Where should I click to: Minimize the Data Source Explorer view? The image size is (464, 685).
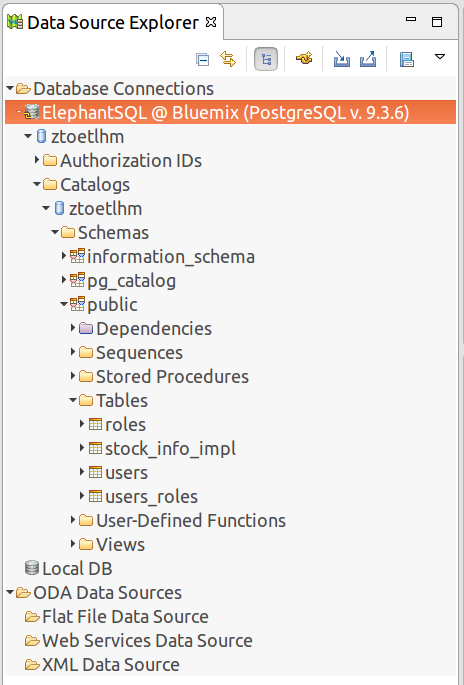click(411, 19)
